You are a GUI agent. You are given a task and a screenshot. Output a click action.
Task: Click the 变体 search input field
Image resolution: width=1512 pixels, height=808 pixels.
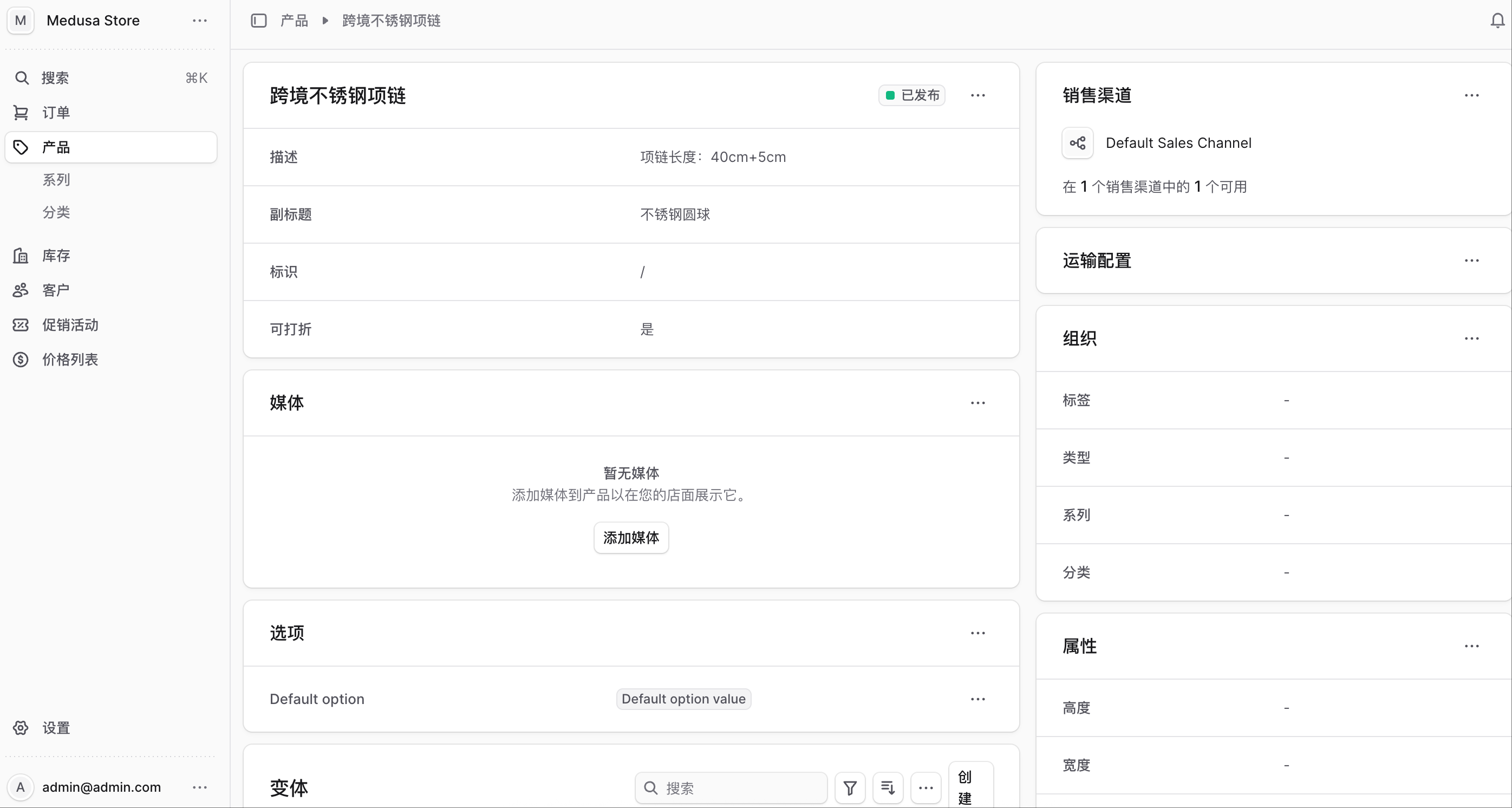coord(731,787)
